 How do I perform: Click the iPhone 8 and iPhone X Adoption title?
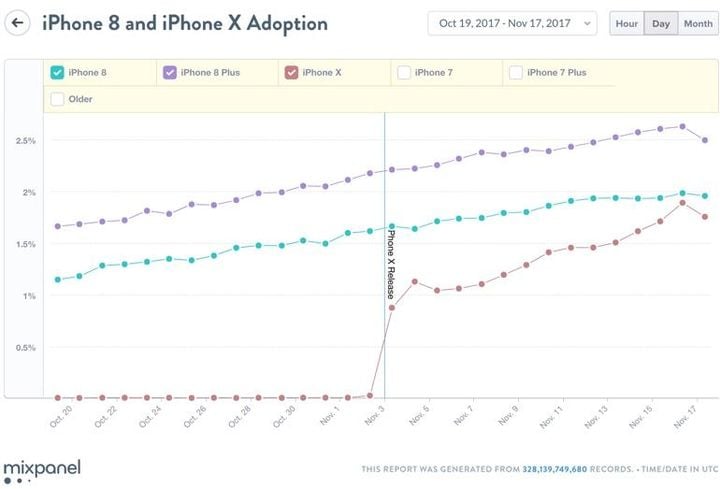(x=185, y=23)
